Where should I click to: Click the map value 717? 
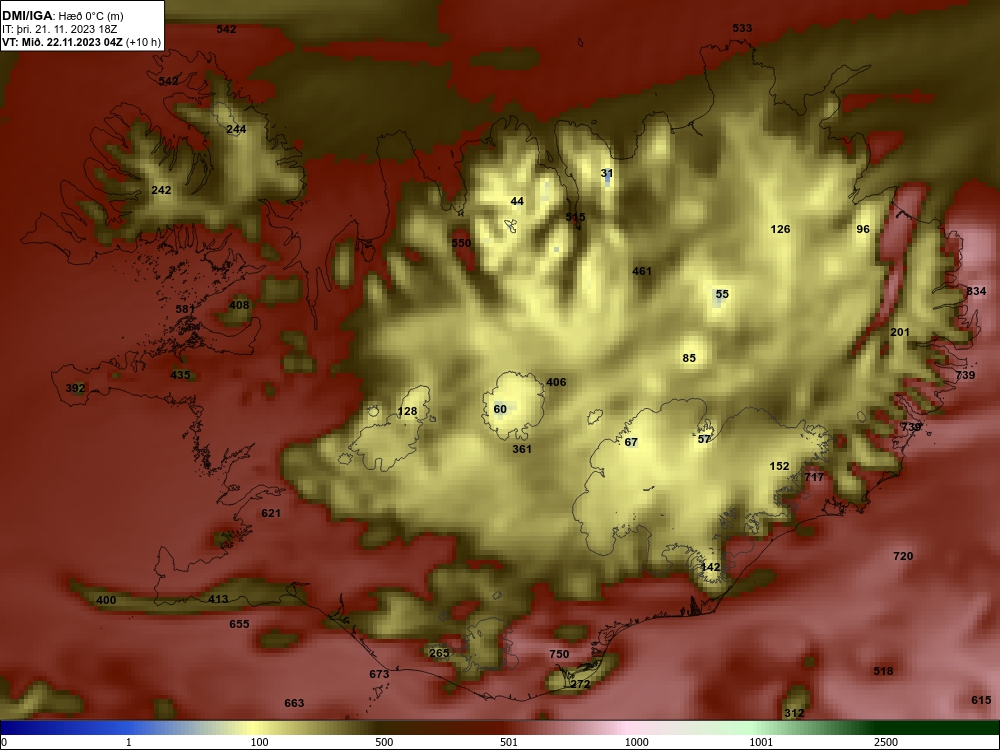814,477
